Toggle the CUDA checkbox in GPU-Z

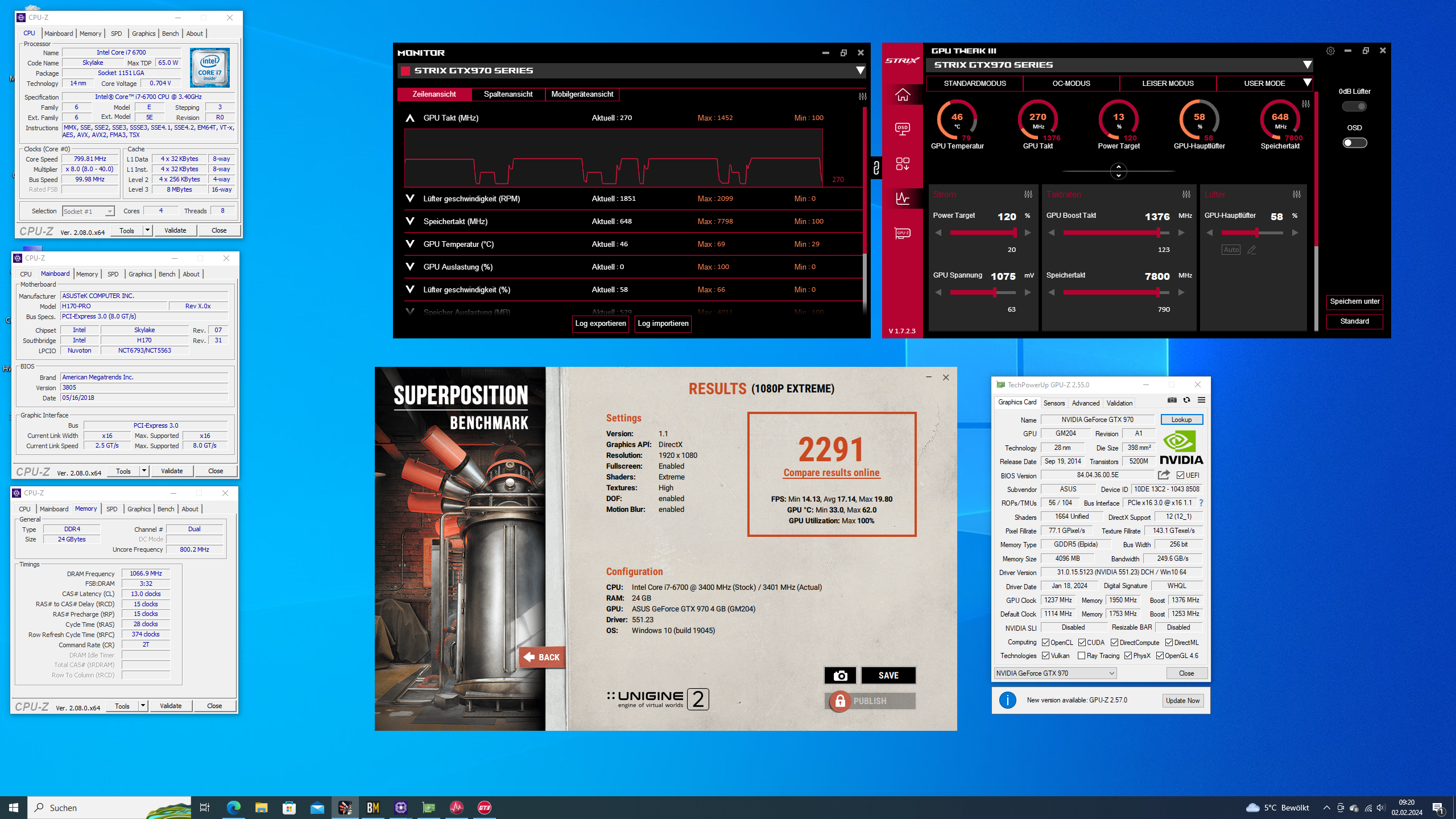(1082, 643)
